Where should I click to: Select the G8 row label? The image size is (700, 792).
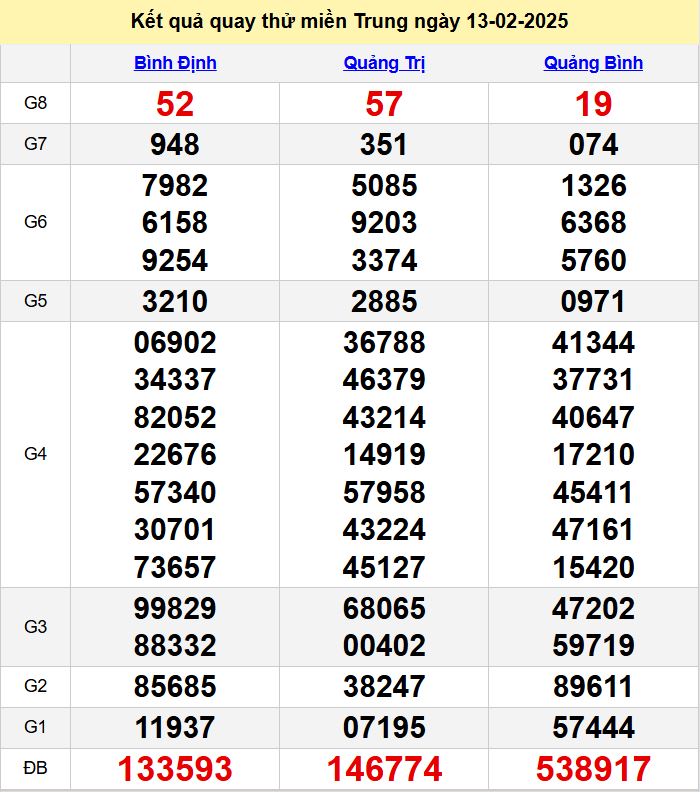tap(35, 103)
